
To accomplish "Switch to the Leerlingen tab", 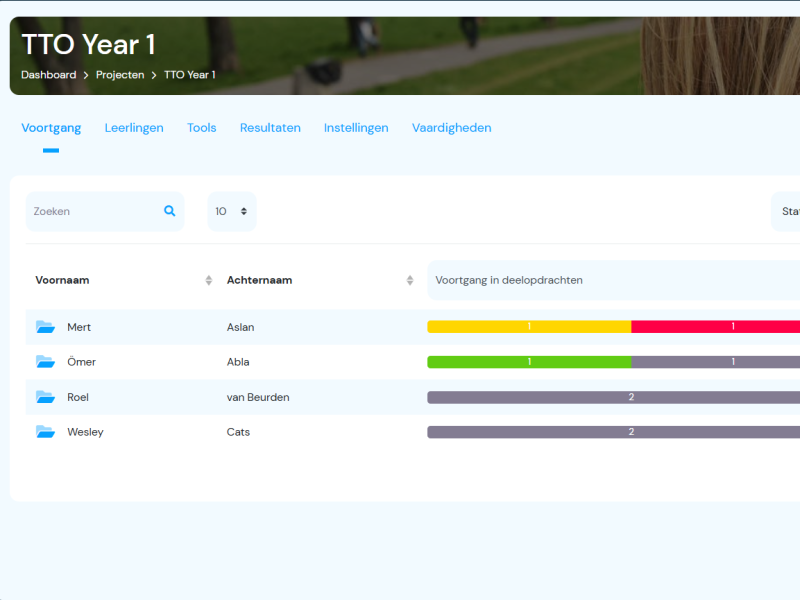I will click(x=134, y=128).
